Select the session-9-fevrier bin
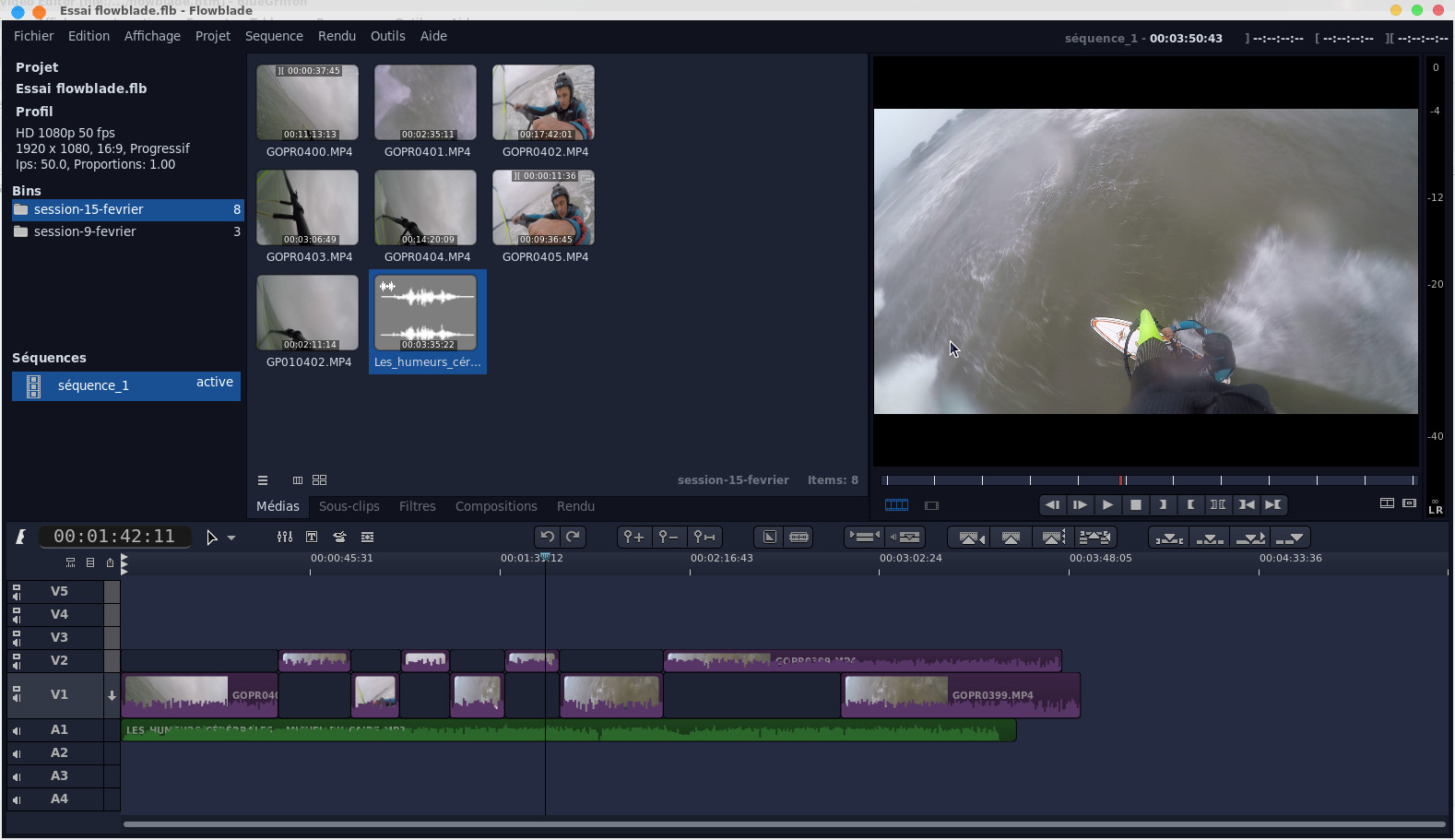Viewport: 1455px width, 840px height. click(x=127, y=231)
